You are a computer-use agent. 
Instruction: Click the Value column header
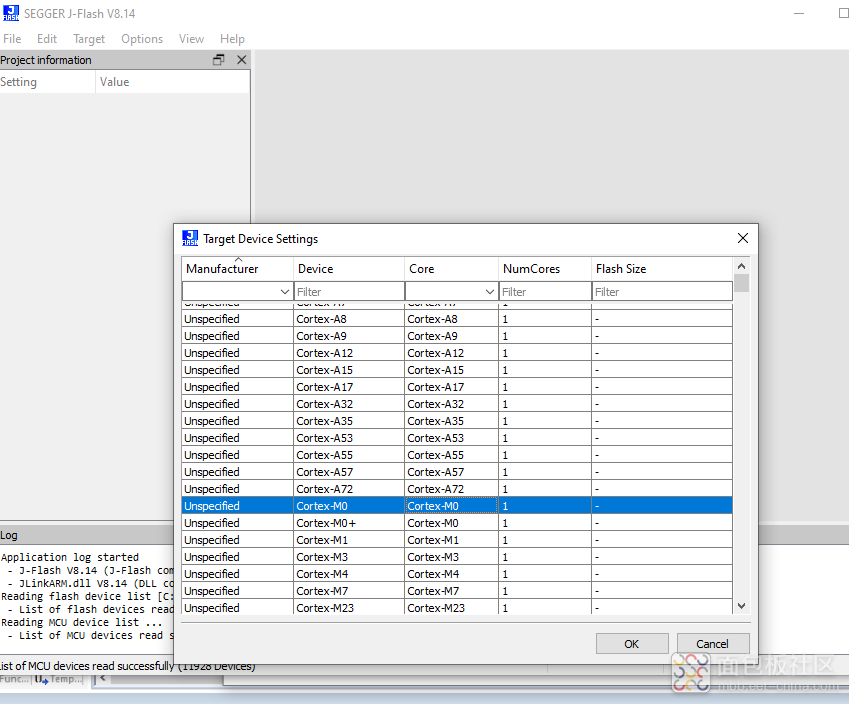(172, 82)
